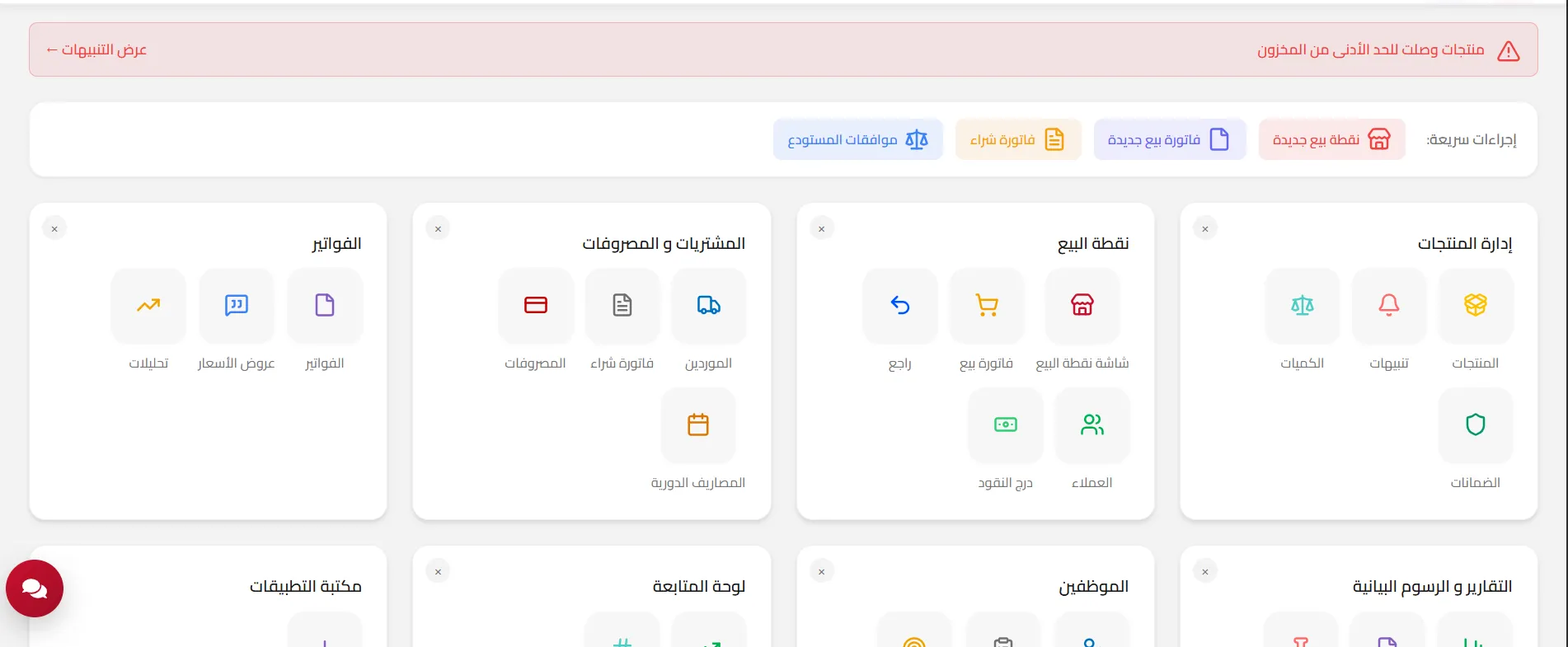The image size is (1568, 647).
Task: Open the الكميات (Quantities) scales tile
Action: [1302, 306]
